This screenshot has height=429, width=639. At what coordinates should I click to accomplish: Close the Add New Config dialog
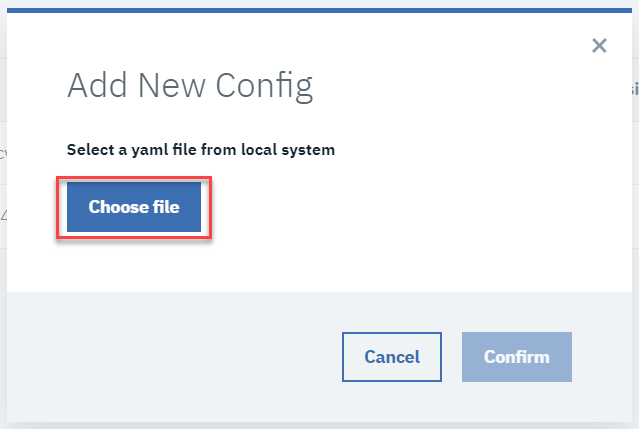[599, 45]
